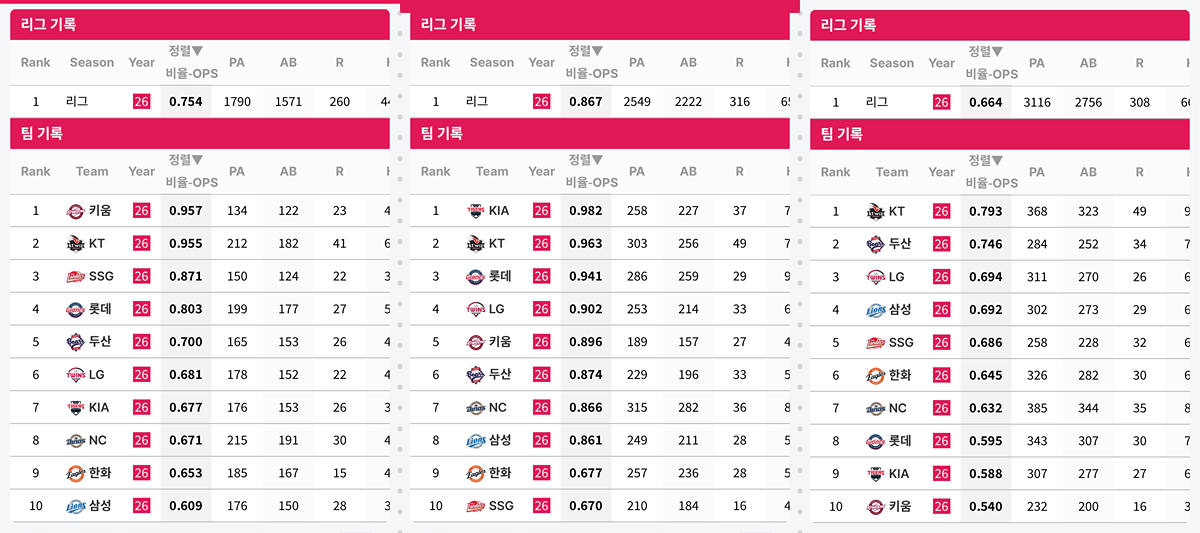The width and height of the screenshot is (1200, 533).
Task: Open 정렬▼ sort header above league 0.867
Action: click(586, 50)
